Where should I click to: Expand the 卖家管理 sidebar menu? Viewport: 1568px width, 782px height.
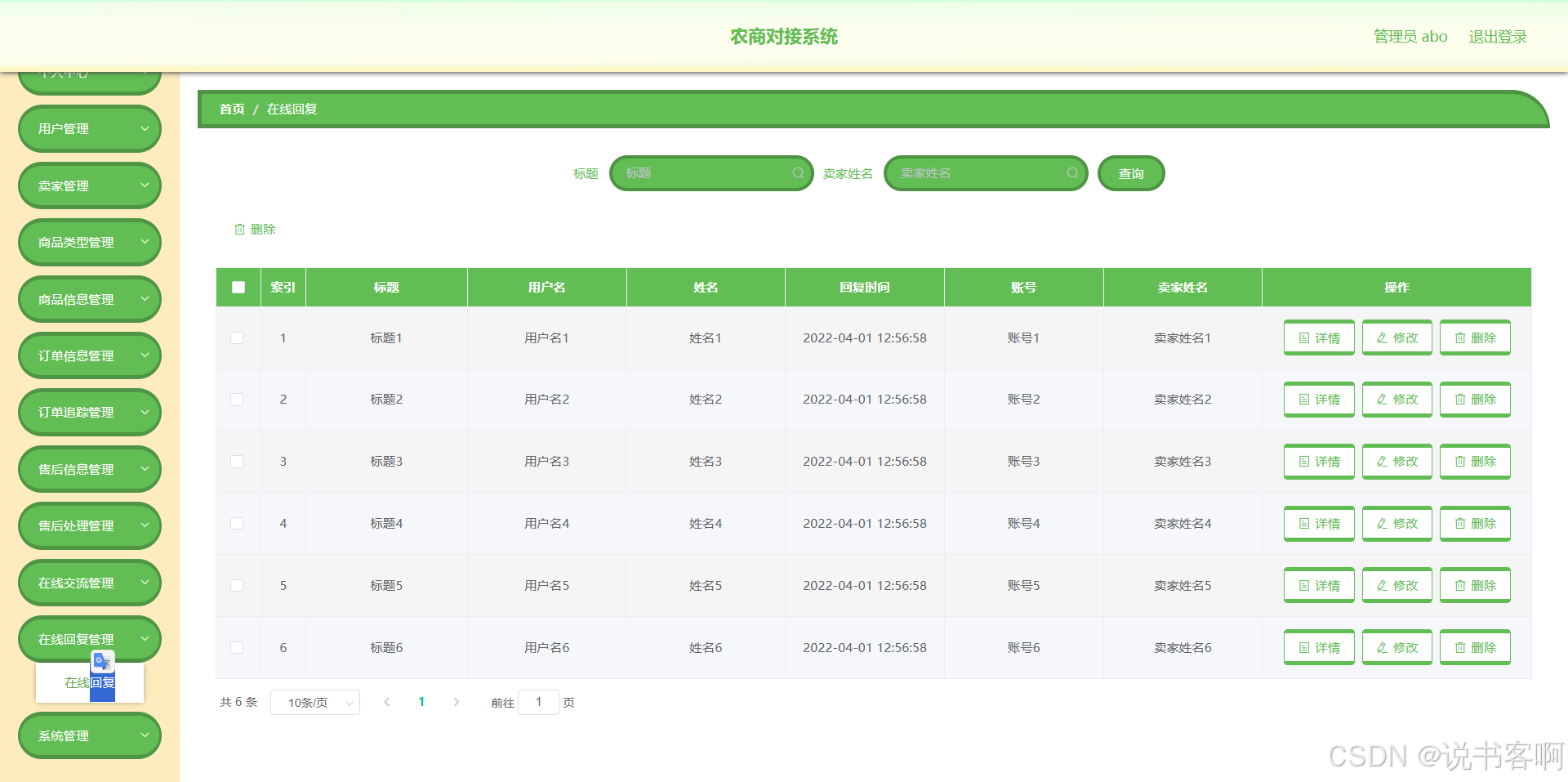pos(90,185)
